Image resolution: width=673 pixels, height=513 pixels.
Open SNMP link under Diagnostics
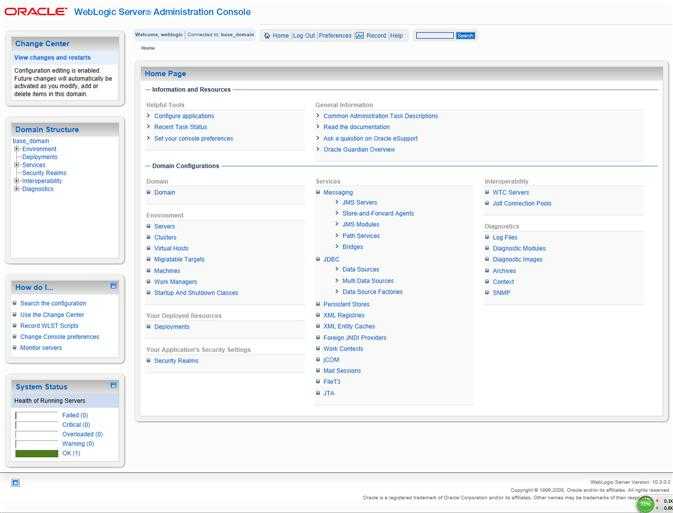(501, 293)
